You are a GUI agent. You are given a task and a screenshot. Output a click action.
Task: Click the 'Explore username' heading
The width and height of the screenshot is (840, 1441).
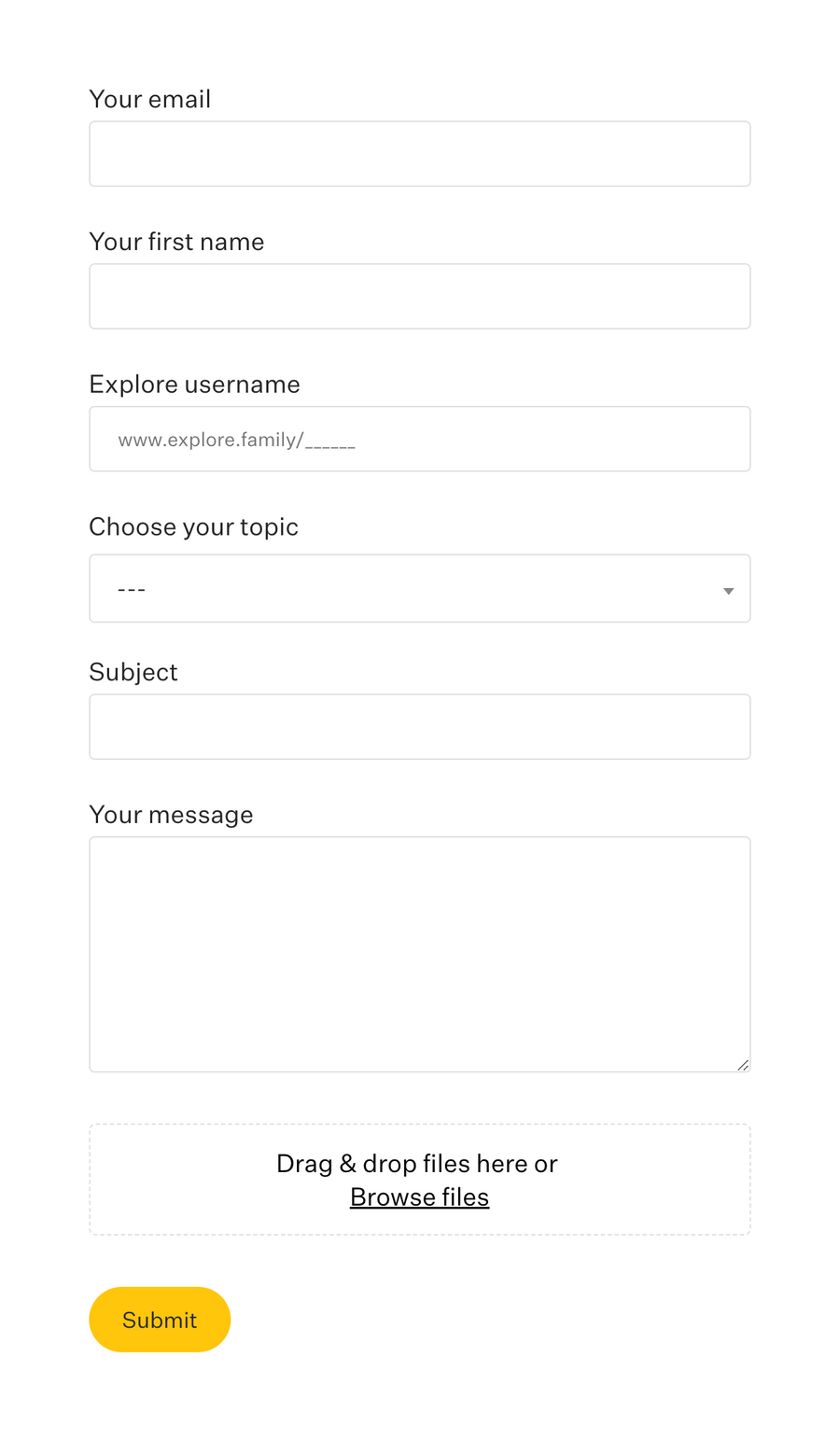(194, 385)
